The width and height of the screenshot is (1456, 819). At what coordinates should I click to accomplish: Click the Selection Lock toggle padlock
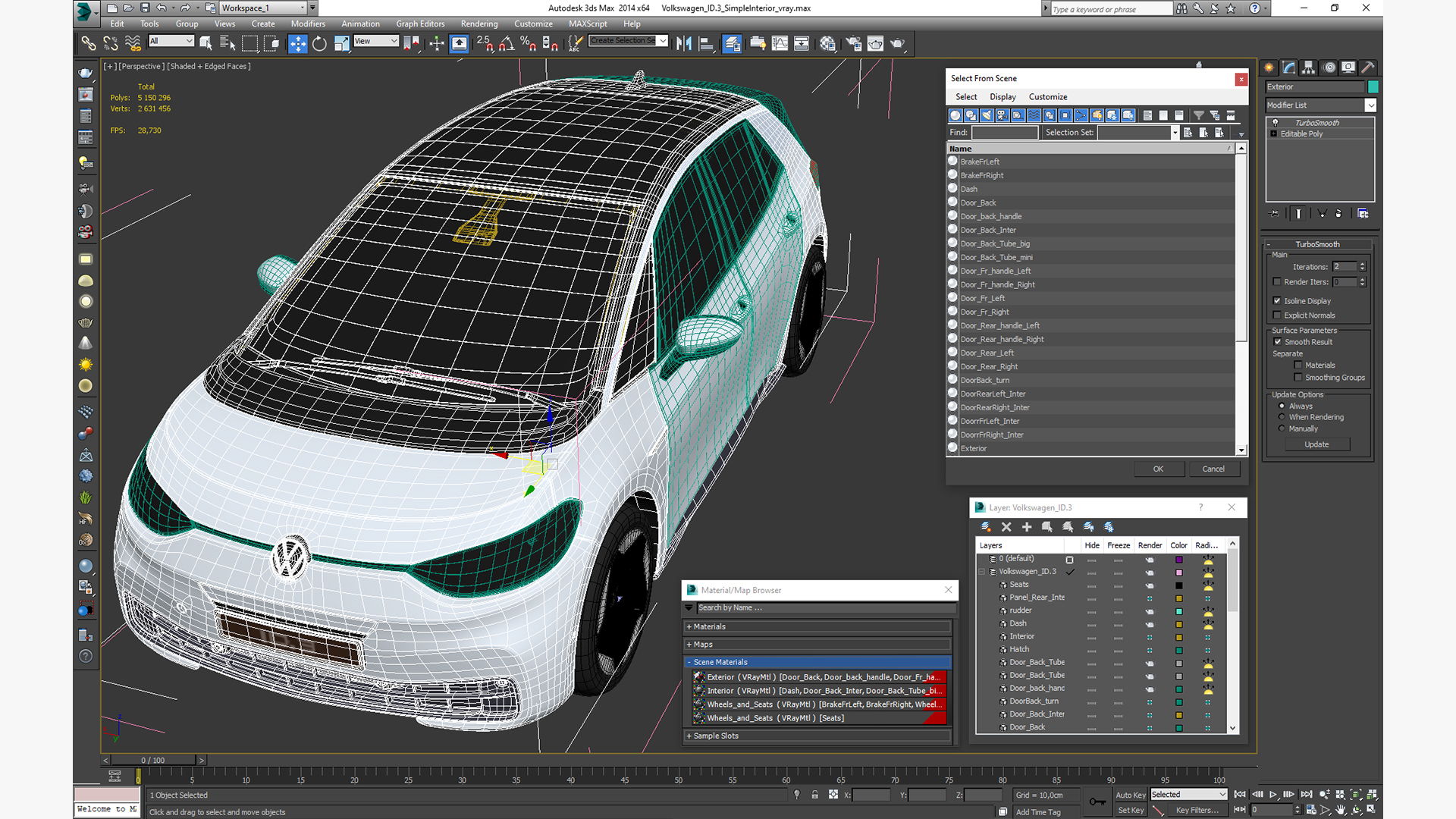tap(814, 795)
